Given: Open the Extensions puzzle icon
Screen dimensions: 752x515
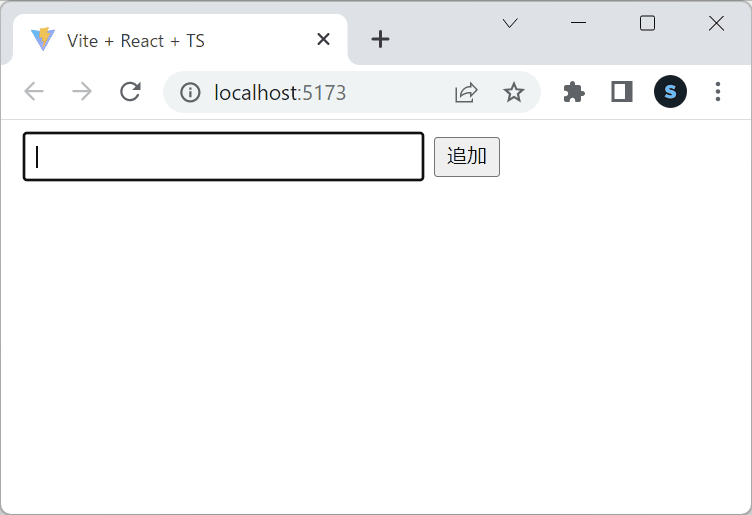Looking at the screenshot, I should 574,92.
